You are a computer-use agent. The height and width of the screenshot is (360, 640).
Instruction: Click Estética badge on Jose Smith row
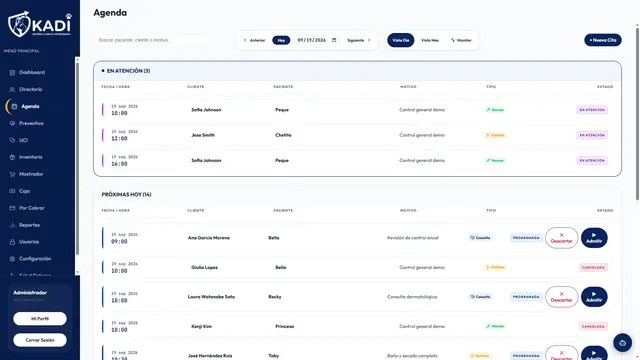pos(495,135)
